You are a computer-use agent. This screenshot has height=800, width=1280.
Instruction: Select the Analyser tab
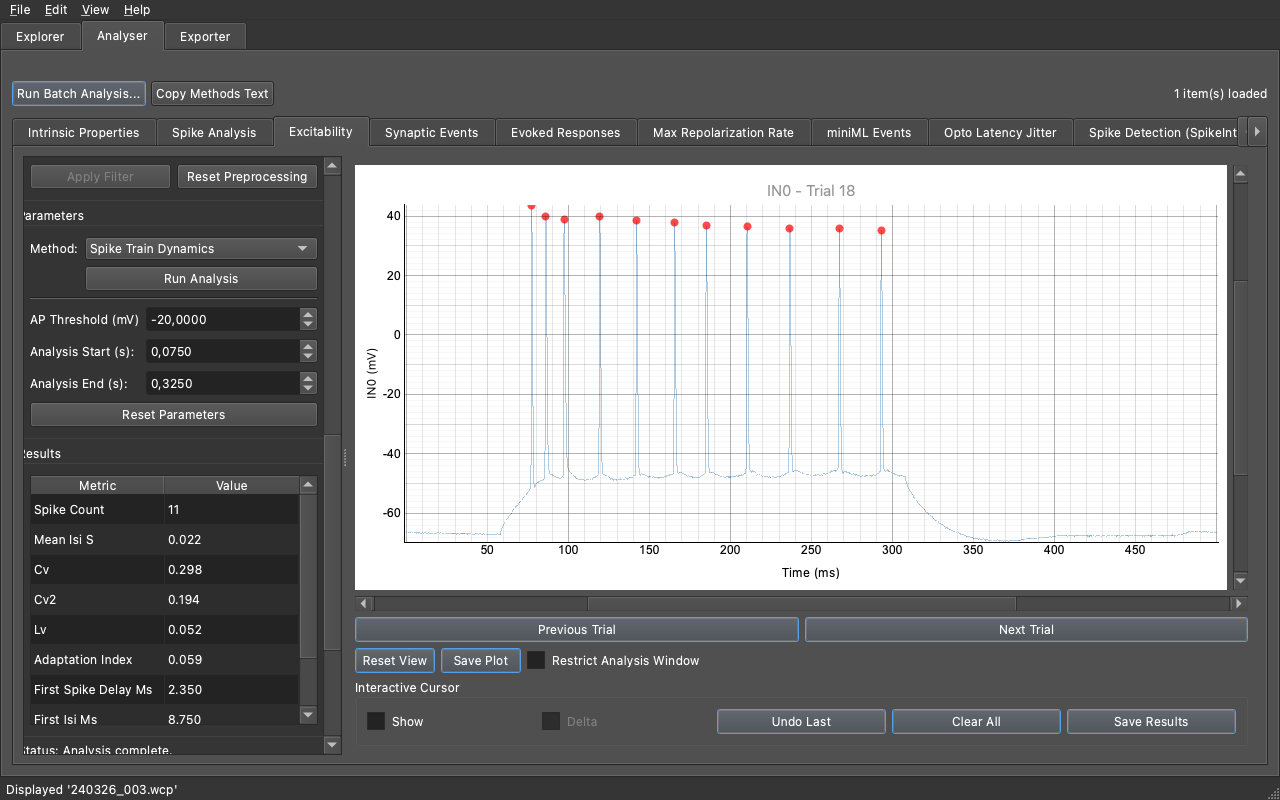122,36
